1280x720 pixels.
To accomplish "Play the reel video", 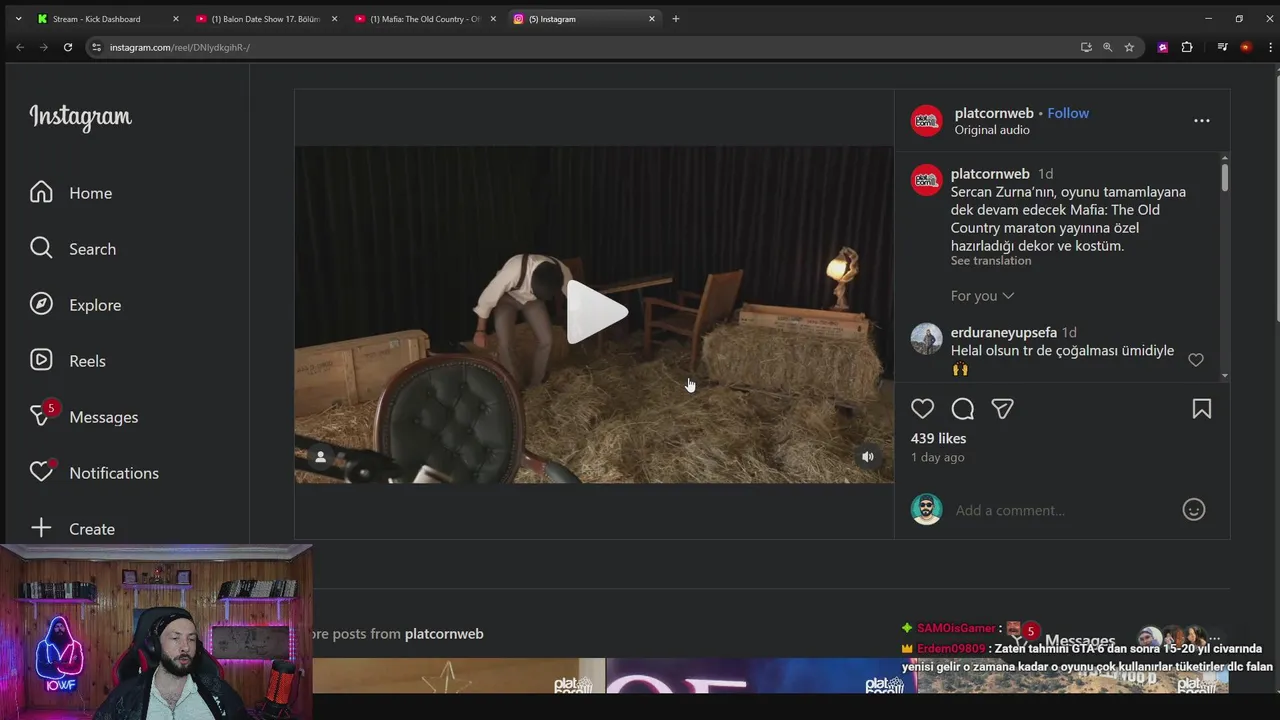I will tap(597, 313).
